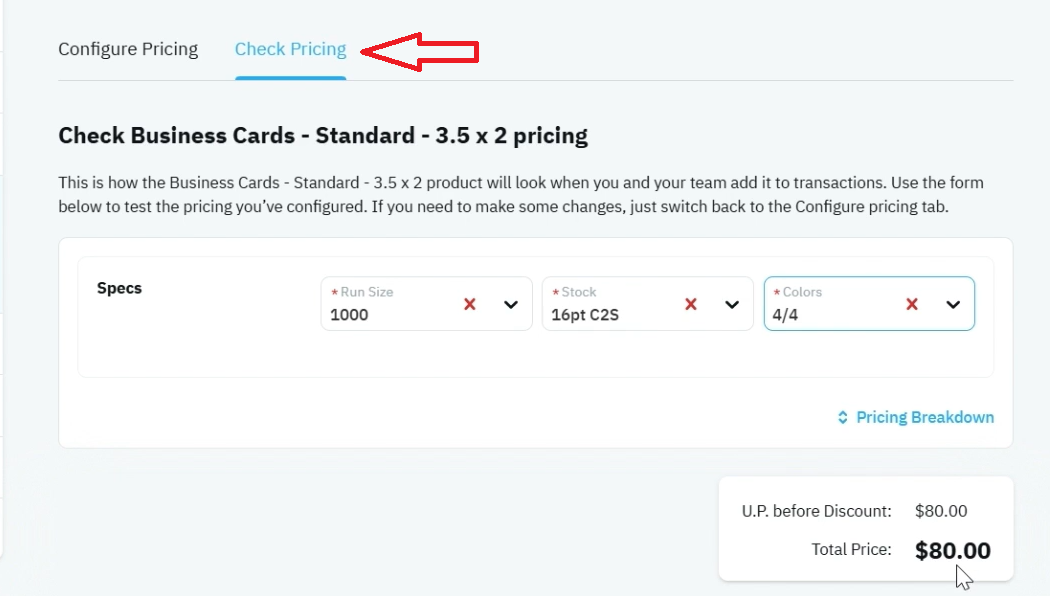The image size is (1050, 596).
Task: Select the Check Pricing tab
Action: pos(290,50)
